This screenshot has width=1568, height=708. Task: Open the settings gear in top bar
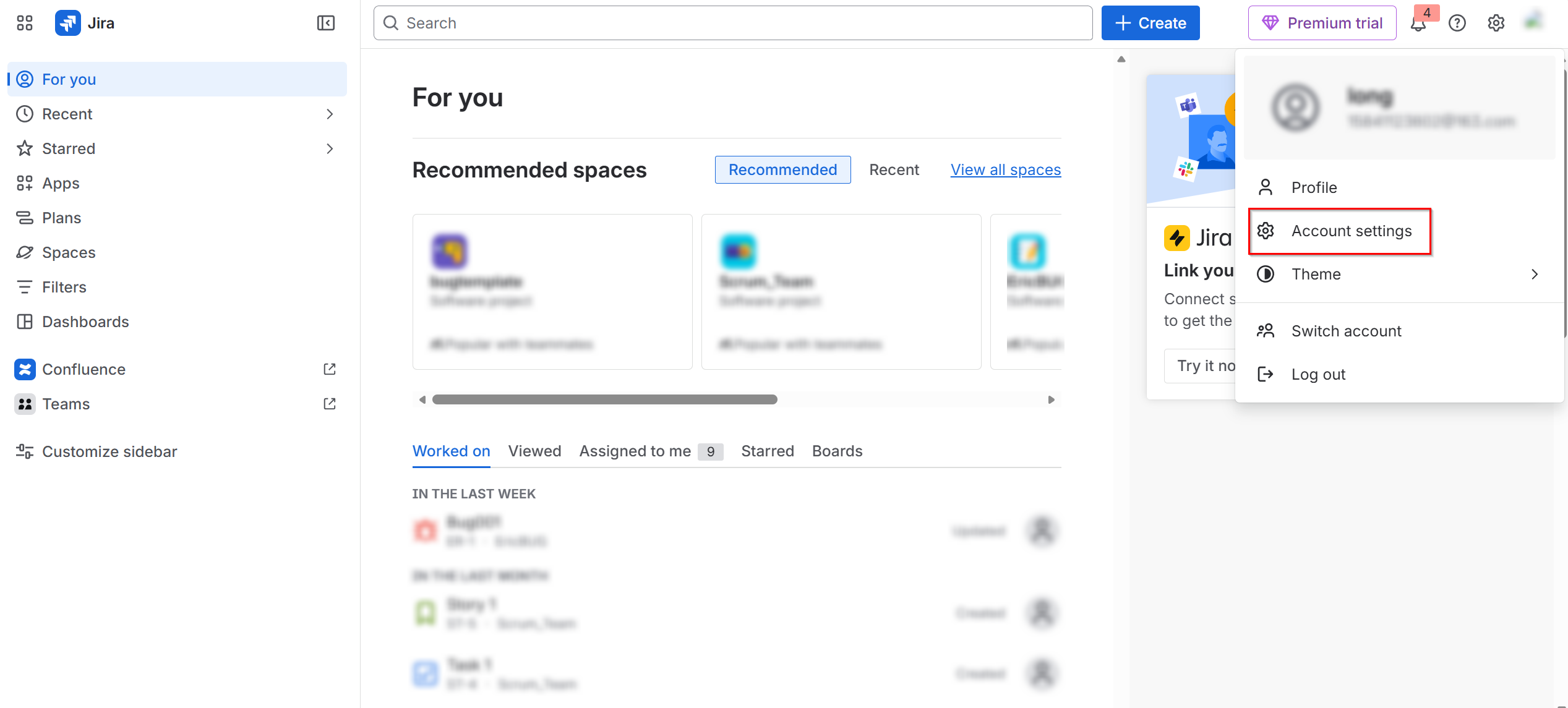[x=1496, y=23]
